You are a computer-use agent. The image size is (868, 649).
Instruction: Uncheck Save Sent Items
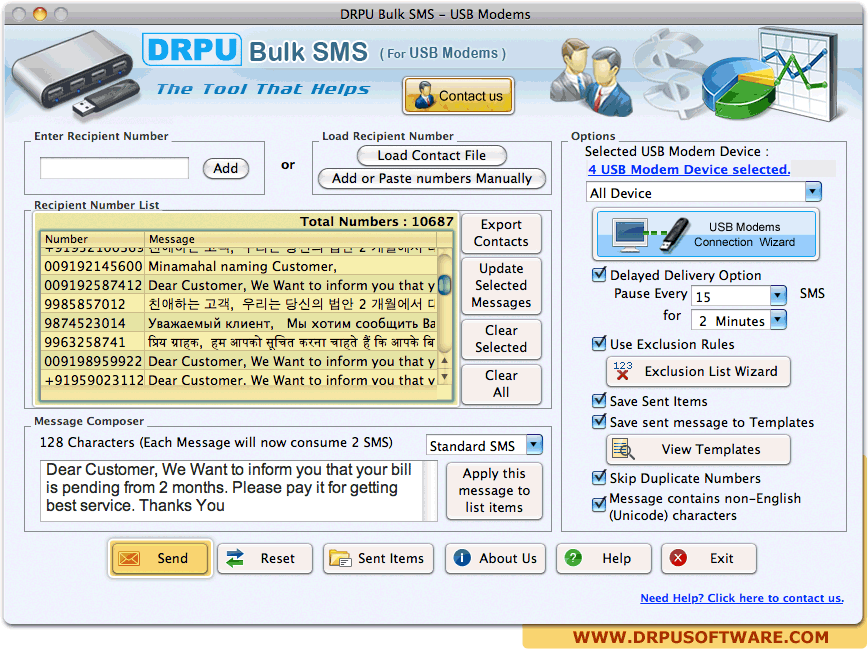pyautogui.click(x=599, y=400)
